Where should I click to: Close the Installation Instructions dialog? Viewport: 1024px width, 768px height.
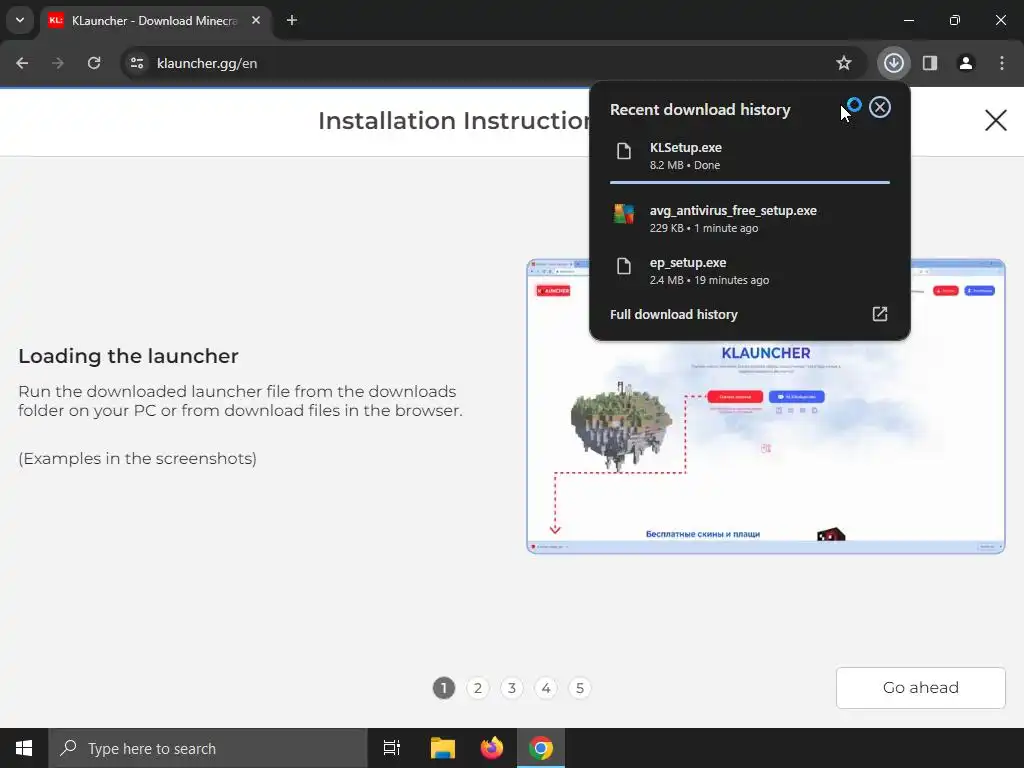(995, 120)
